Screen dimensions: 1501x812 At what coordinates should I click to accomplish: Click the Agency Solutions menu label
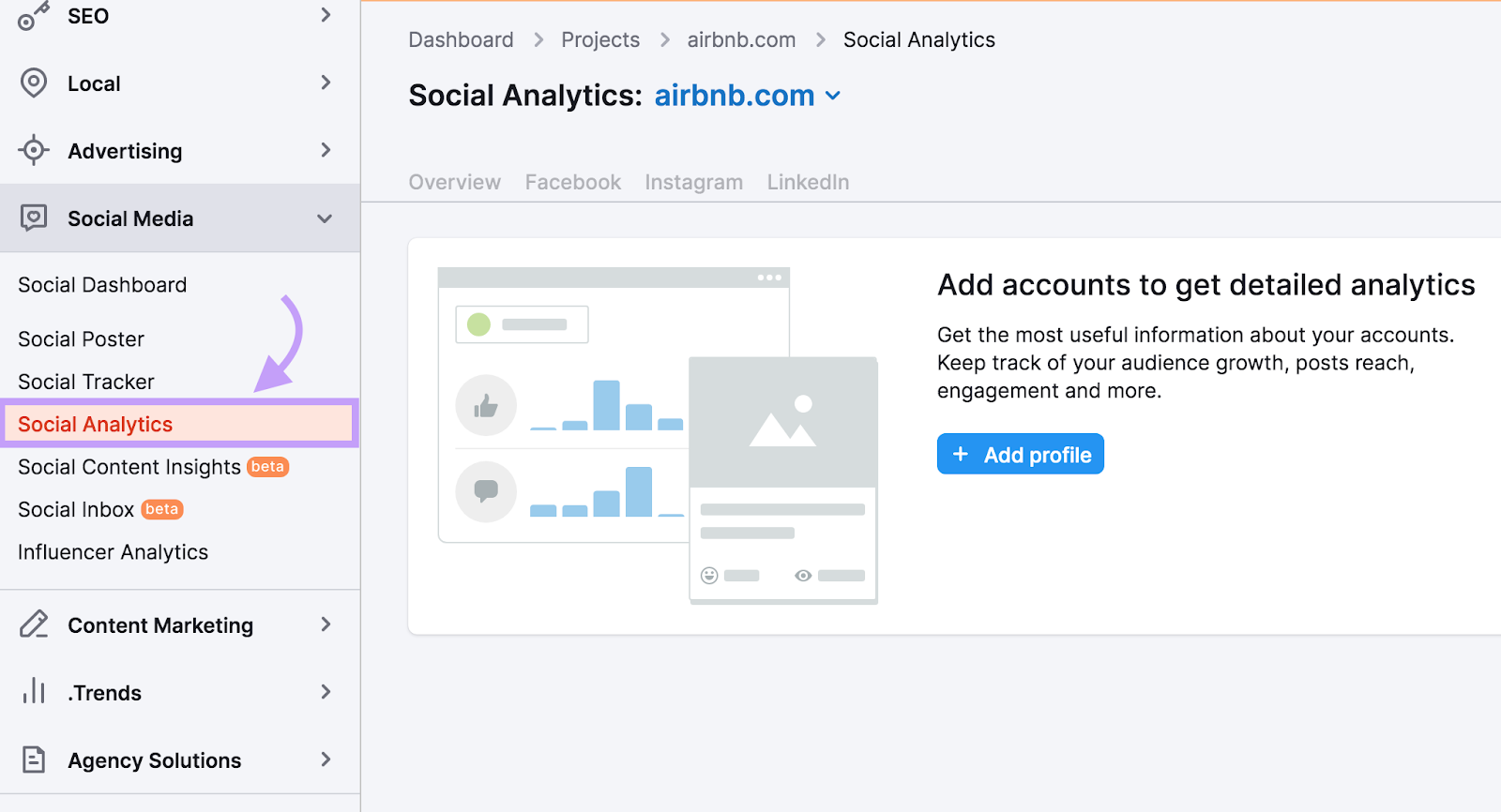(154, 760)
